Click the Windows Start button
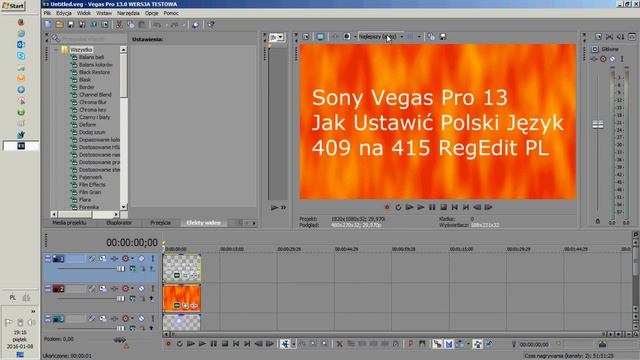Viewport: 640px width, 360px height. point(13,6)
